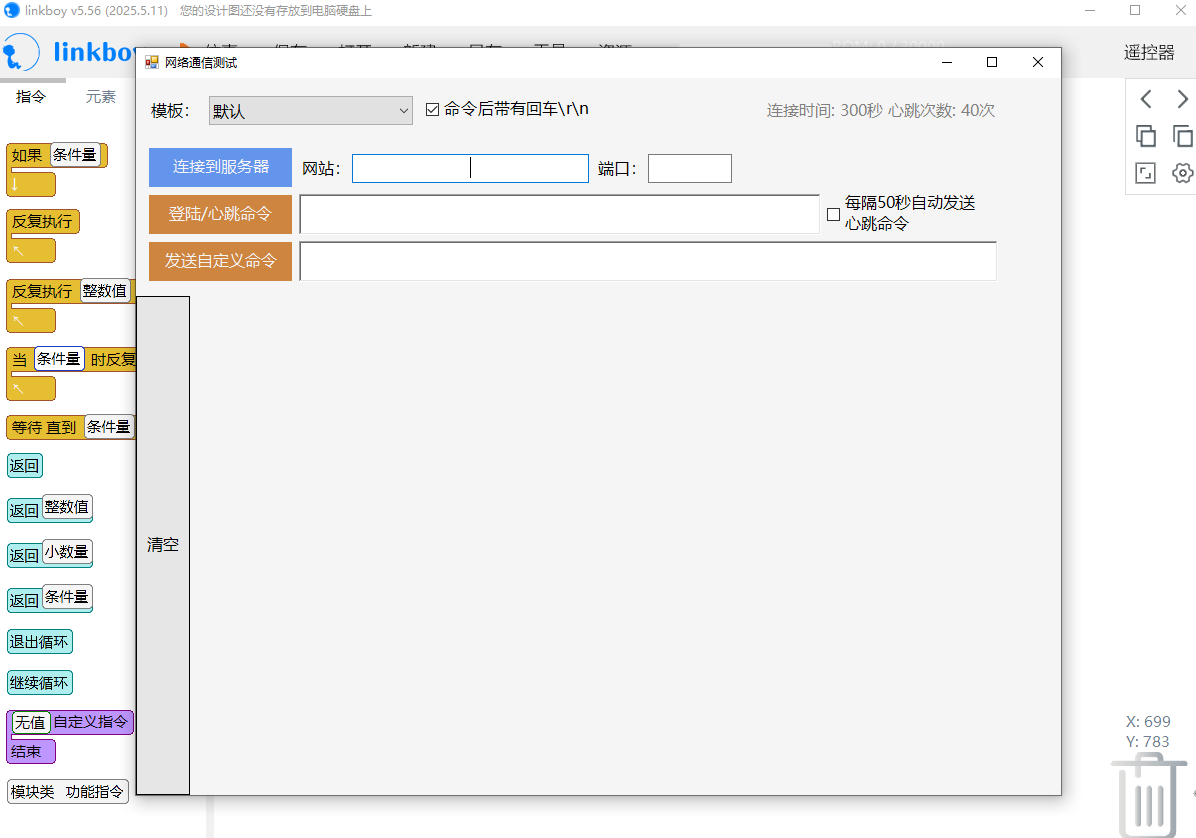The height and width of the screenshot is (838, 1196).
Task: Click the 端口 input field
Action: point(689,169)
